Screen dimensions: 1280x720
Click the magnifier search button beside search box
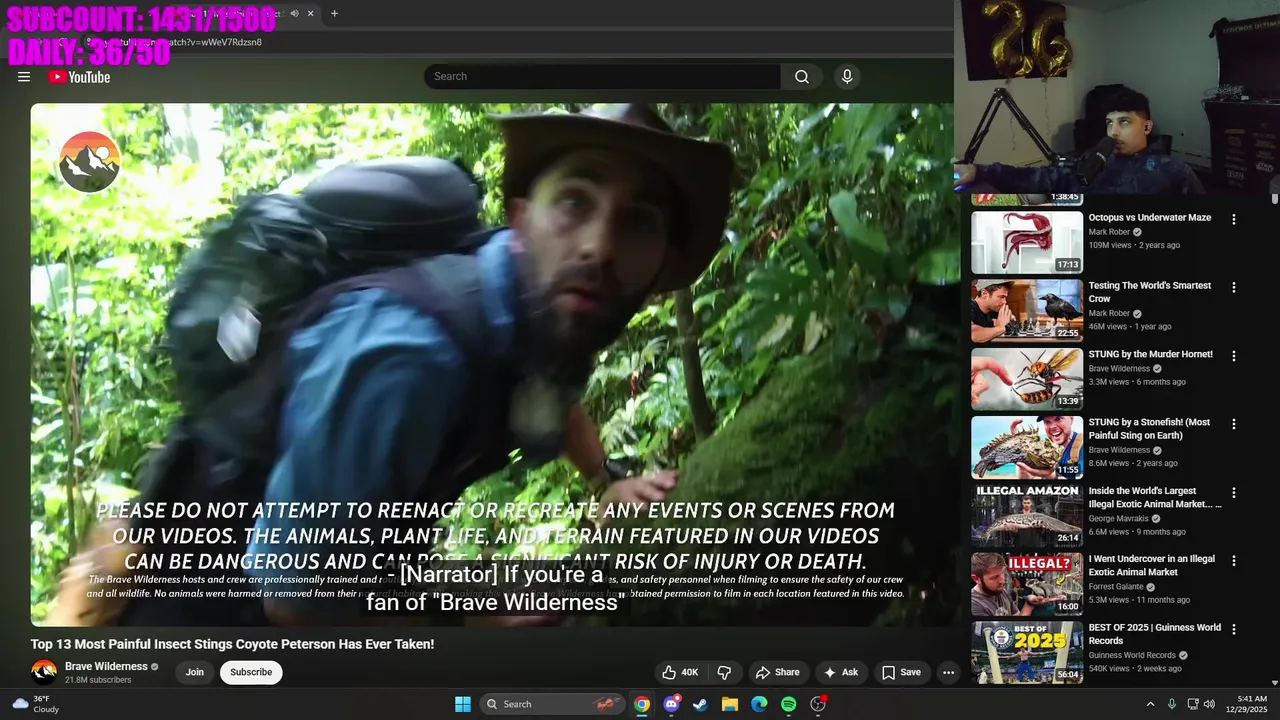802,76
